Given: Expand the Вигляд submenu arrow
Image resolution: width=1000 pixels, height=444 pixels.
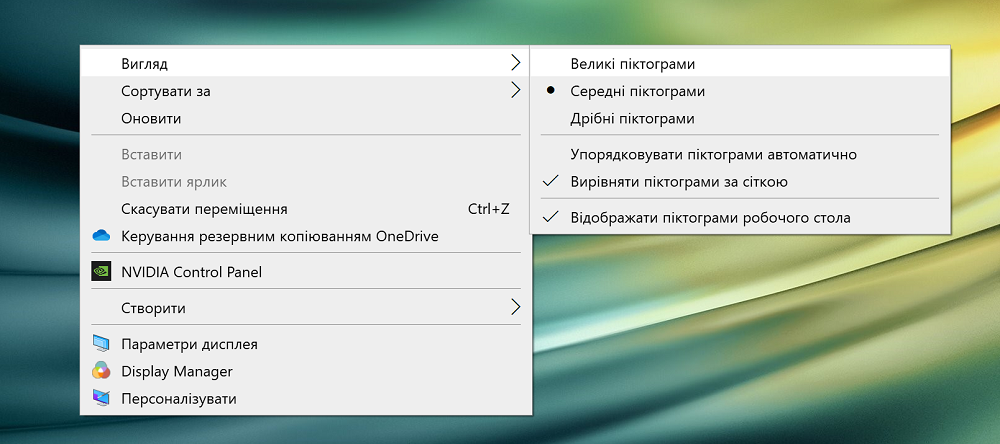Looking at the screenshot, I should [515, 63].
